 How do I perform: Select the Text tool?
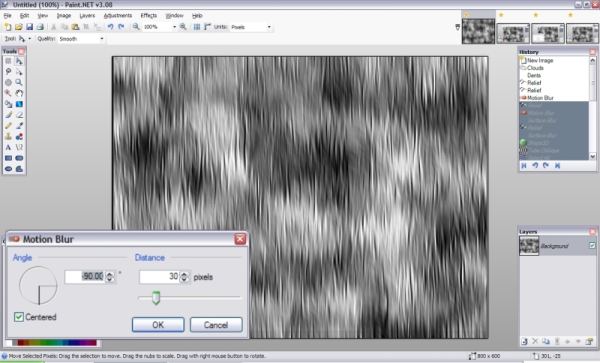point(8,147)
